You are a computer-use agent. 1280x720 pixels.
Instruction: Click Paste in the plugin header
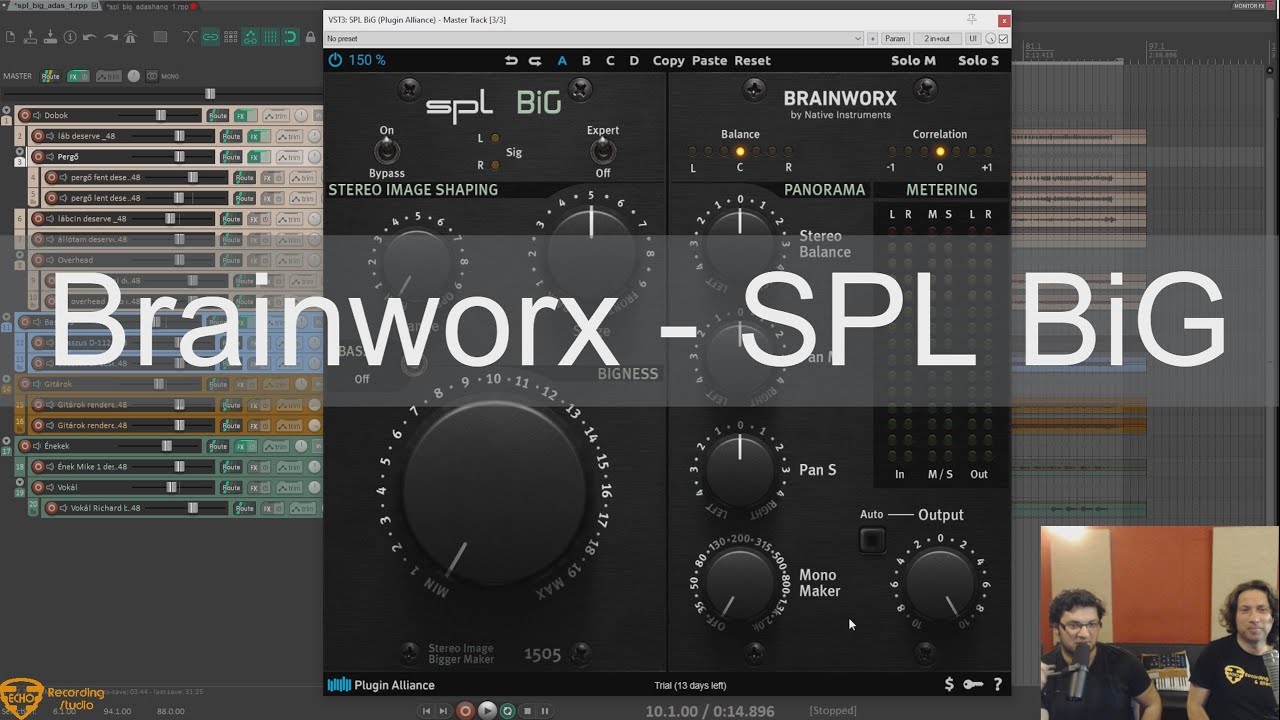point(709,60)
